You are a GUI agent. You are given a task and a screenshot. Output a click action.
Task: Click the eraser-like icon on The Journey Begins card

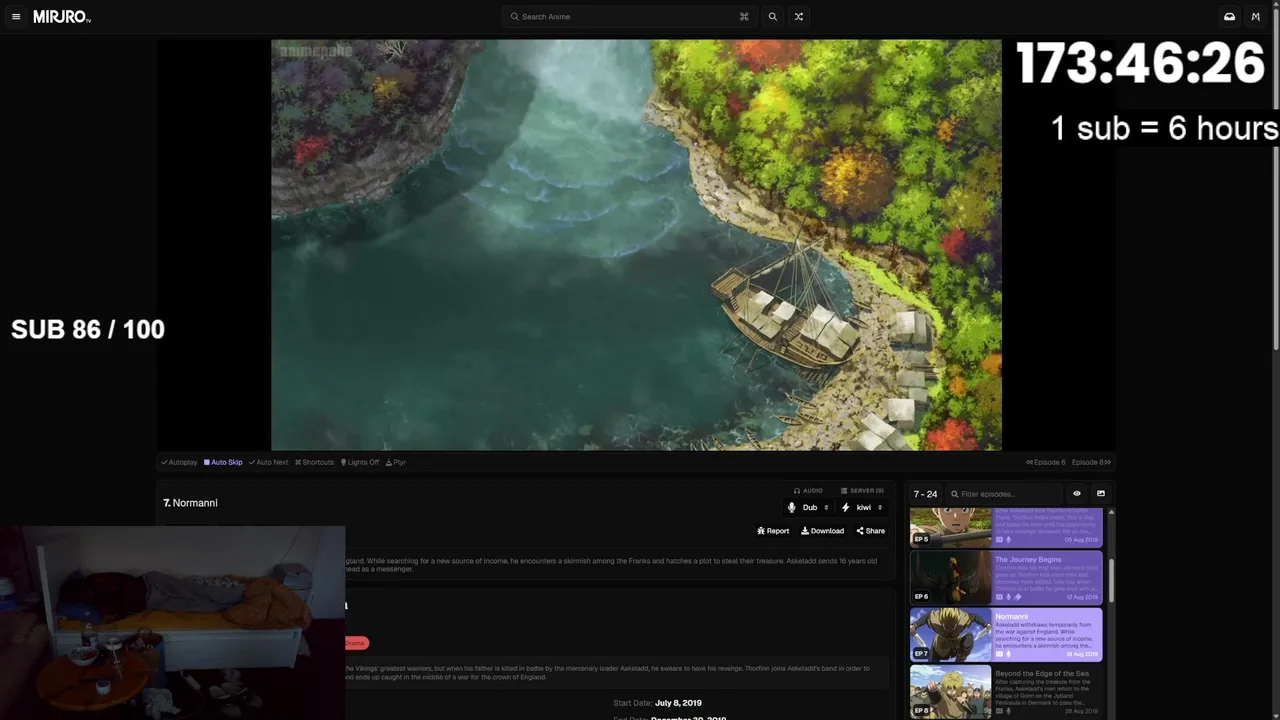point(1018,597)
